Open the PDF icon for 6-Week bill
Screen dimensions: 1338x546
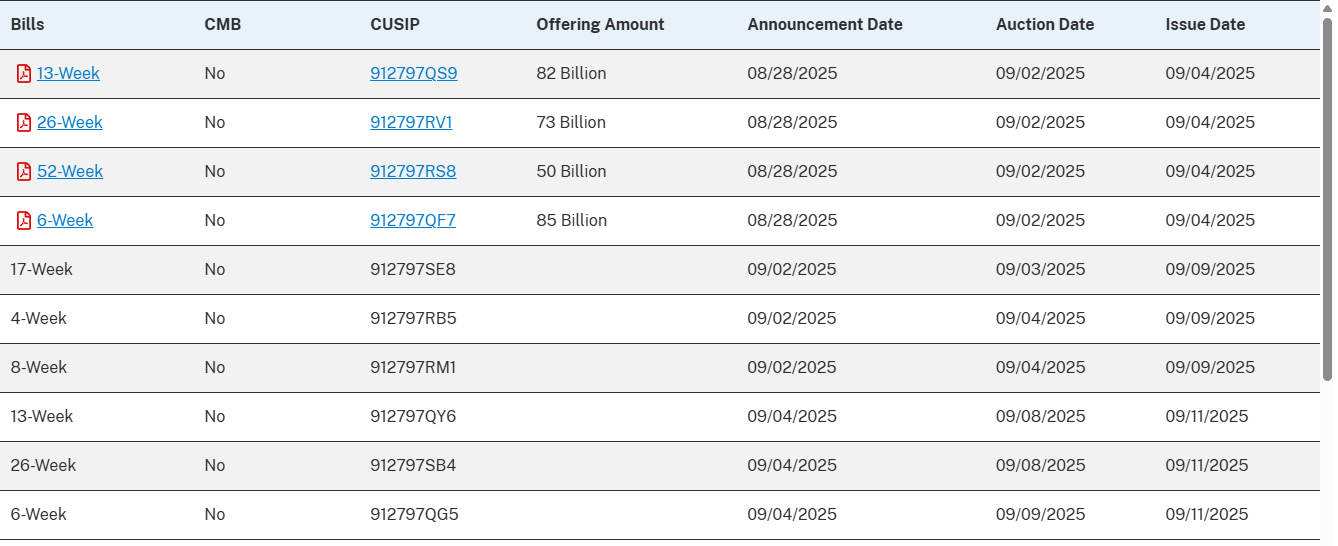pyautogui.click(x=24, y=221)
